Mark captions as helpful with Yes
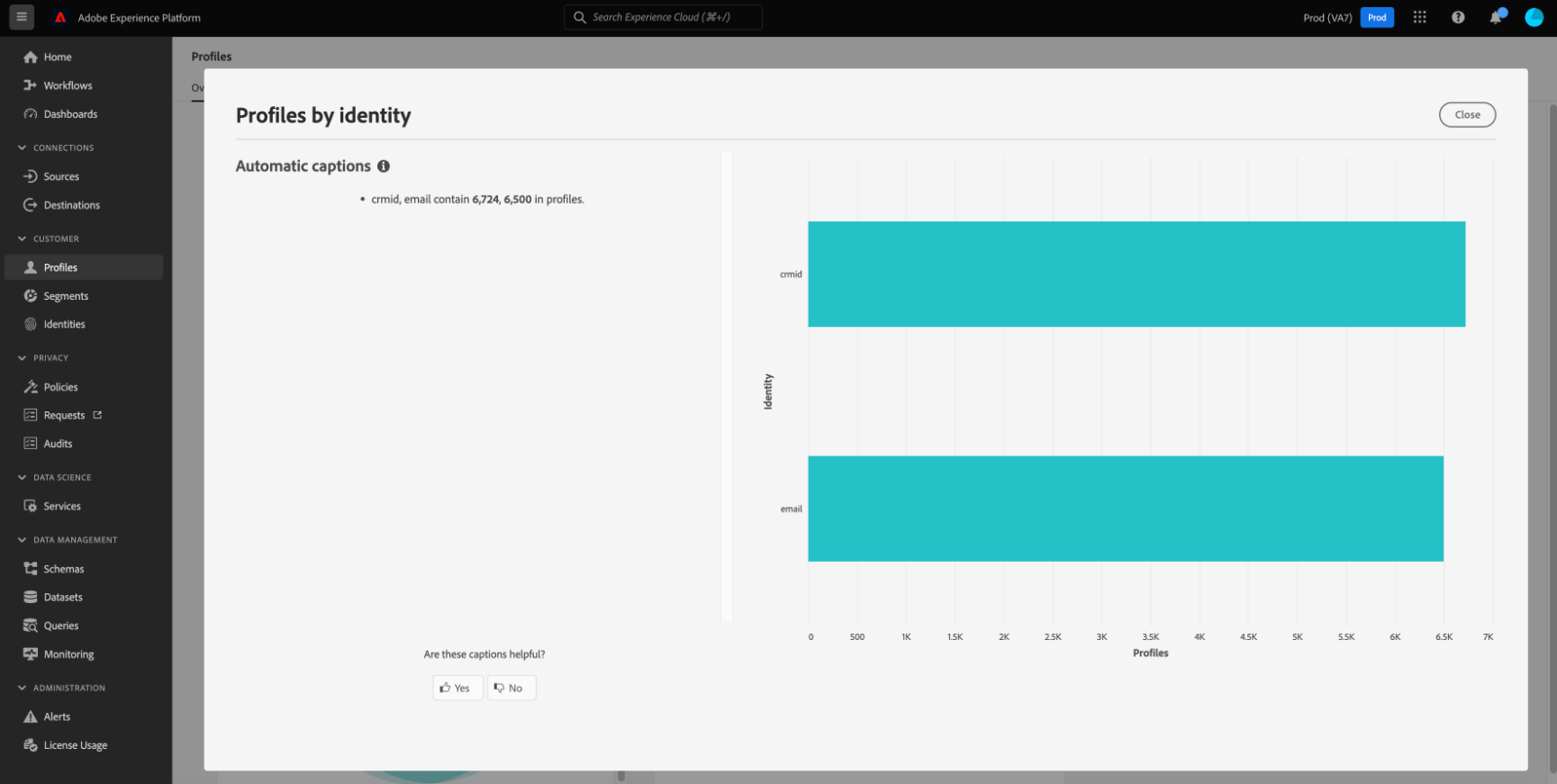This screenshot has height=784, width=1557. pos(457,688)
